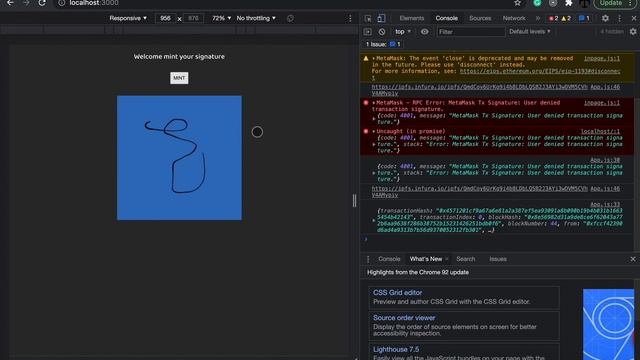Expand the MetaMask deprecation warning arrow
640x360 pixels.
[373, 58]
